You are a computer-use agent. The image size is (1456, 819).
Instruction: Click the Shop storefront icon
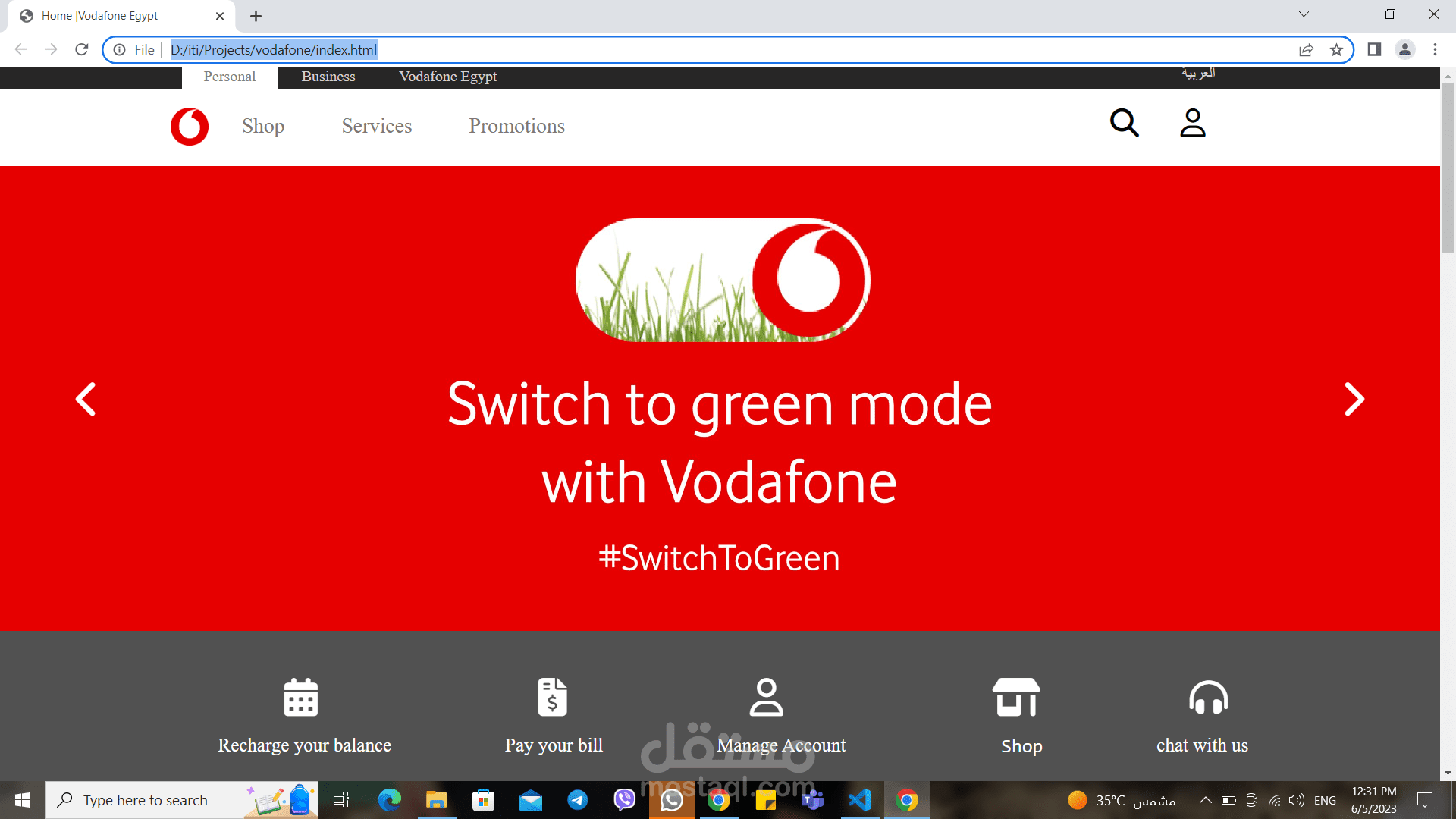[1016, 697]
